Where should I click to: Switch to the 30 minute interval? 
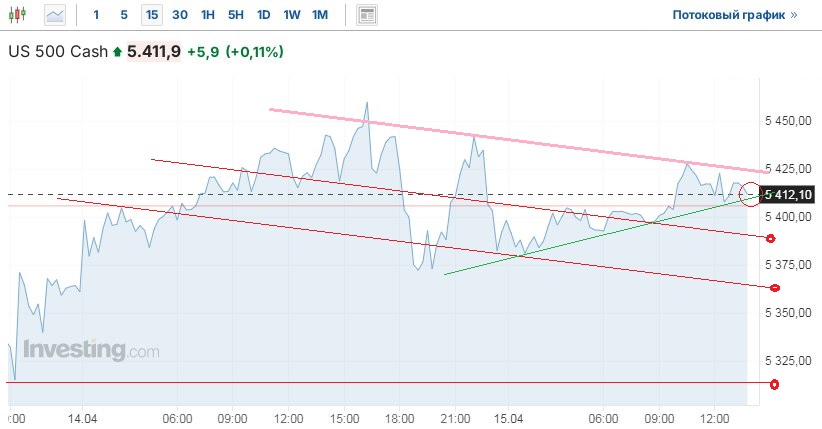pos(180,15)
